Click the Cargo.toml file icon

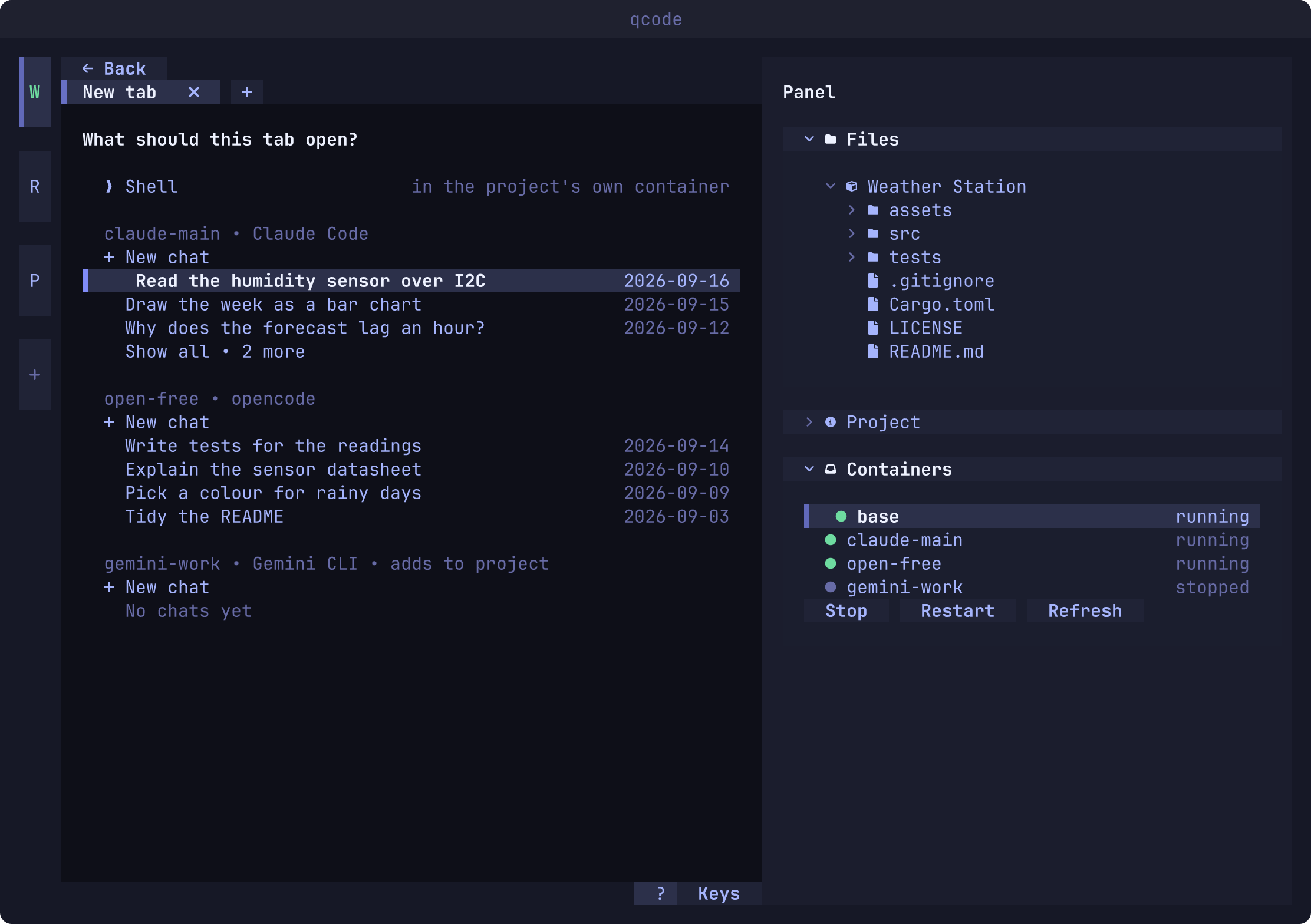873,304
